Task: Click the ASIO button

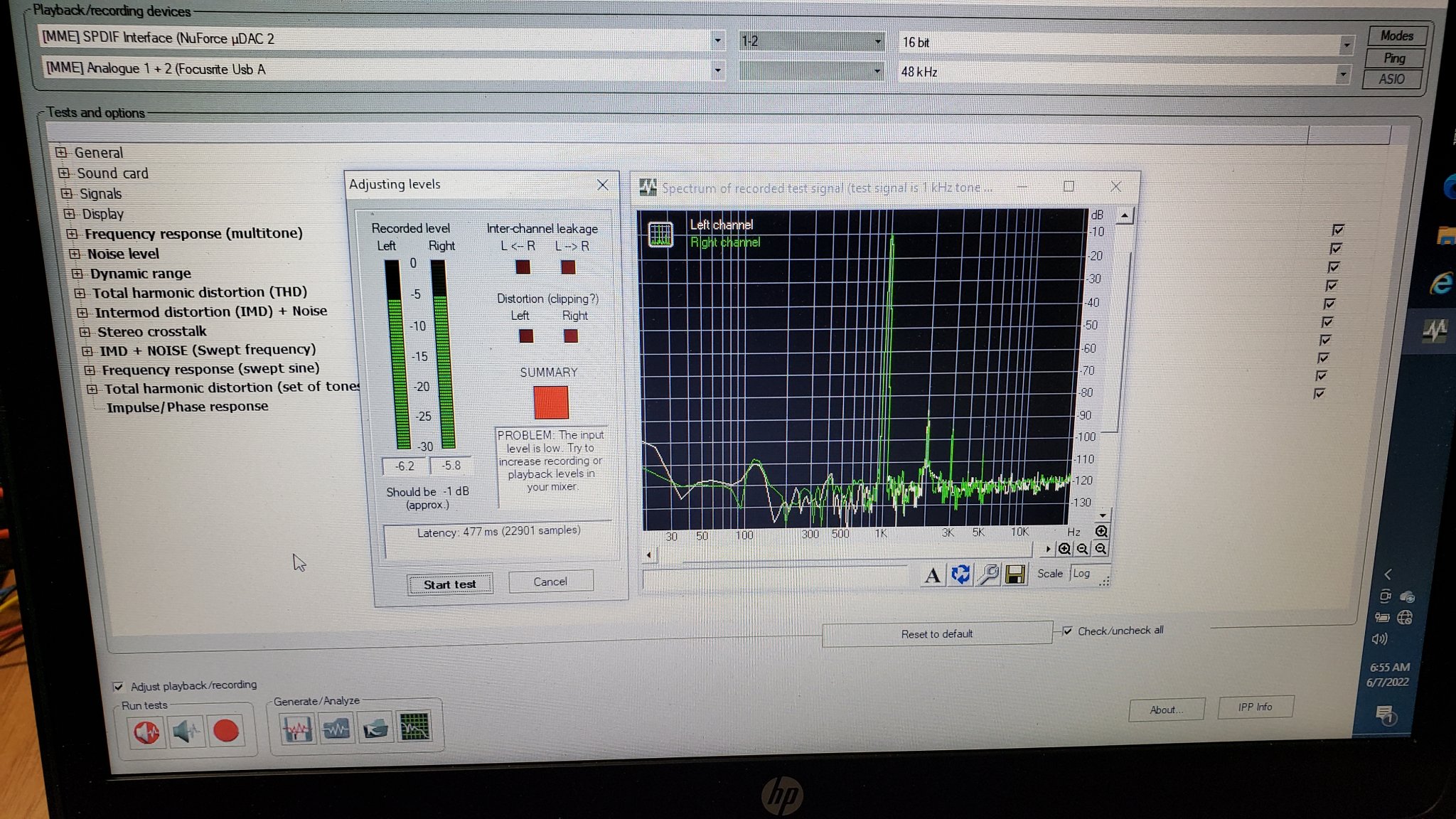Action: pos(1392,79)
